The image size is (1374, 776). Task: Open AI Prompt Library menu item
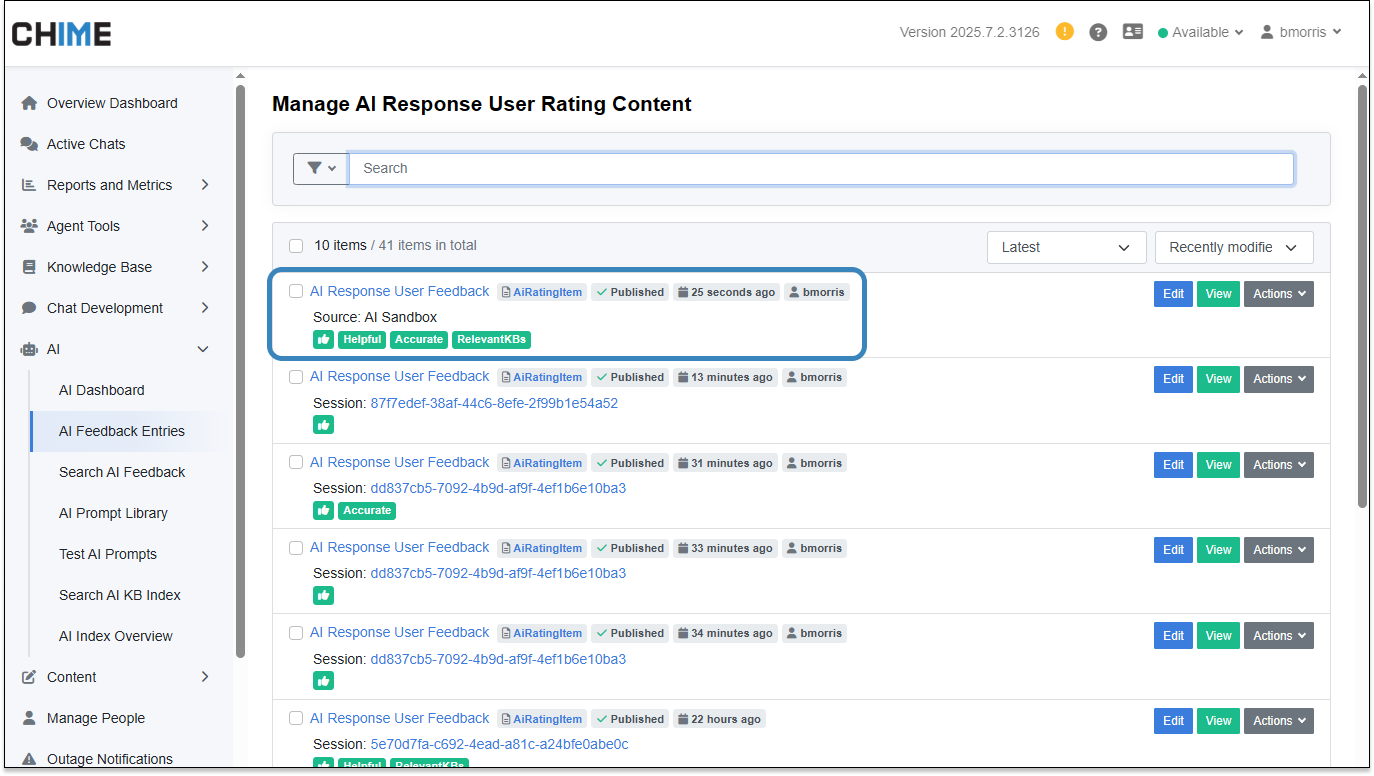pyautogui.click(x=113, y=513)
